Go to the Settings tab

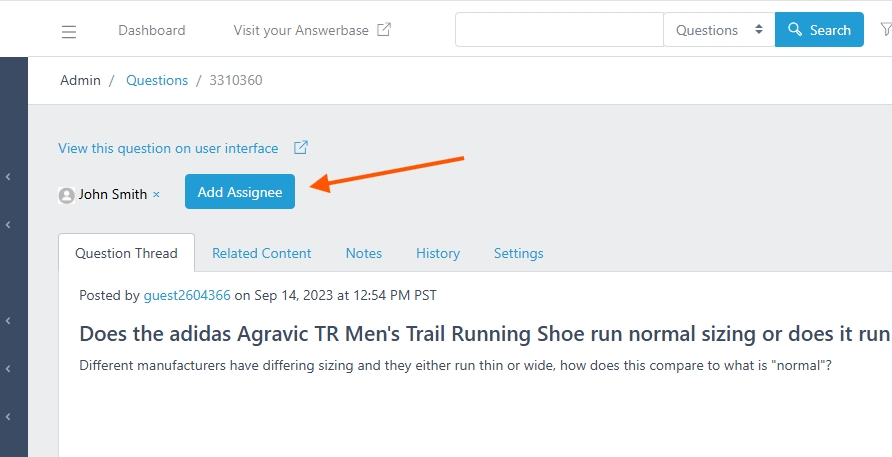tap(518, 253)
